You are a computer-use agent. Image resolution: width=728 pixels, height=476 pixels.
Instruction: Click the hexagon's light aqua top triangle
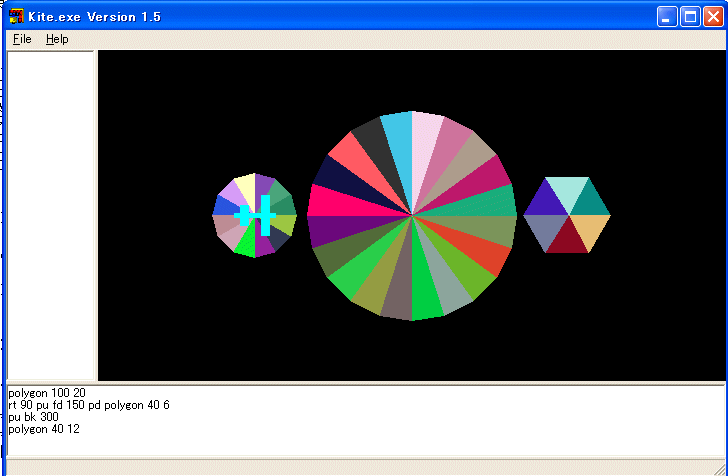[567, 190]
